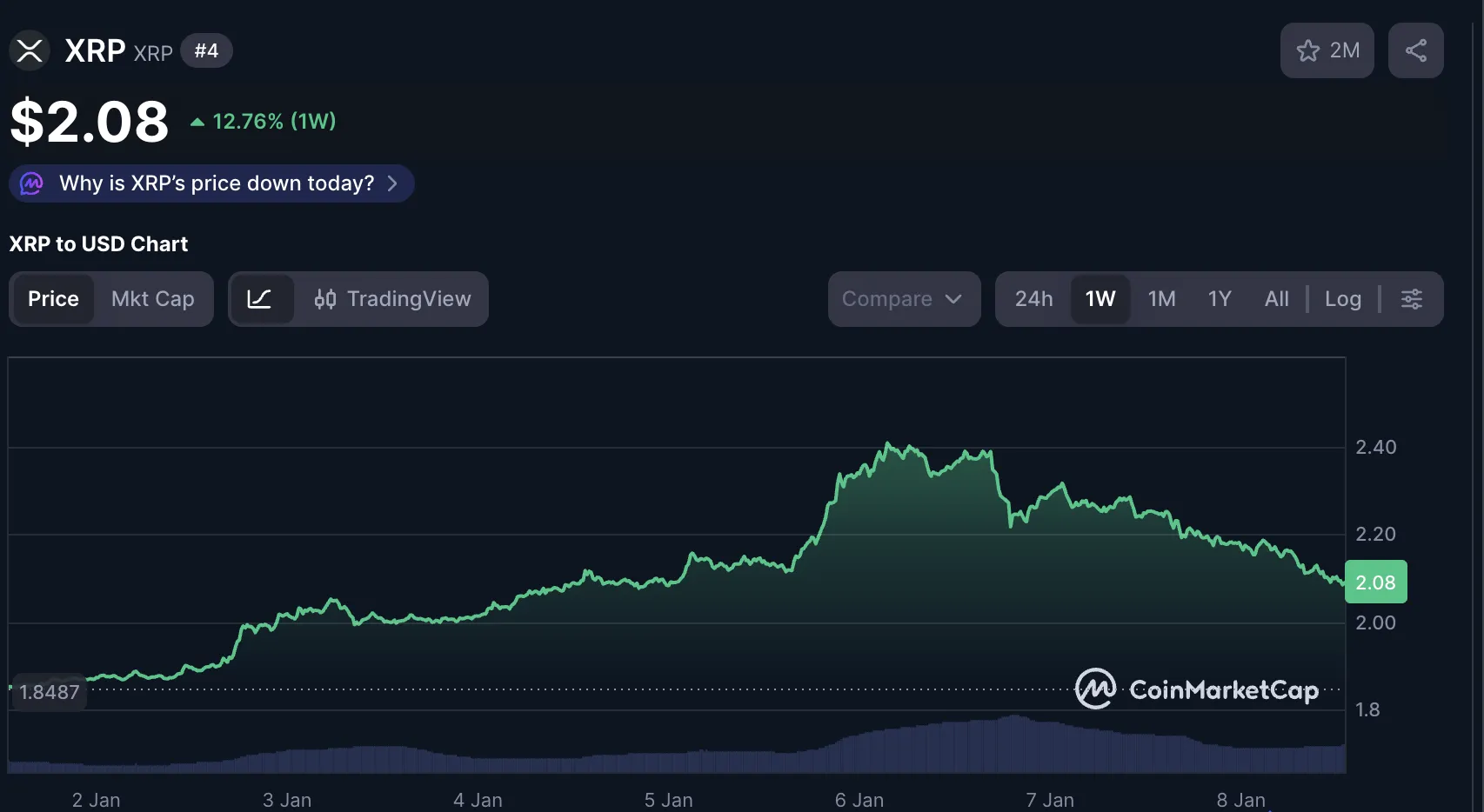The width and height of the screenshot is (1484, 812).
Task: Open chart settings sliders icon
Action: (1411, 298)
